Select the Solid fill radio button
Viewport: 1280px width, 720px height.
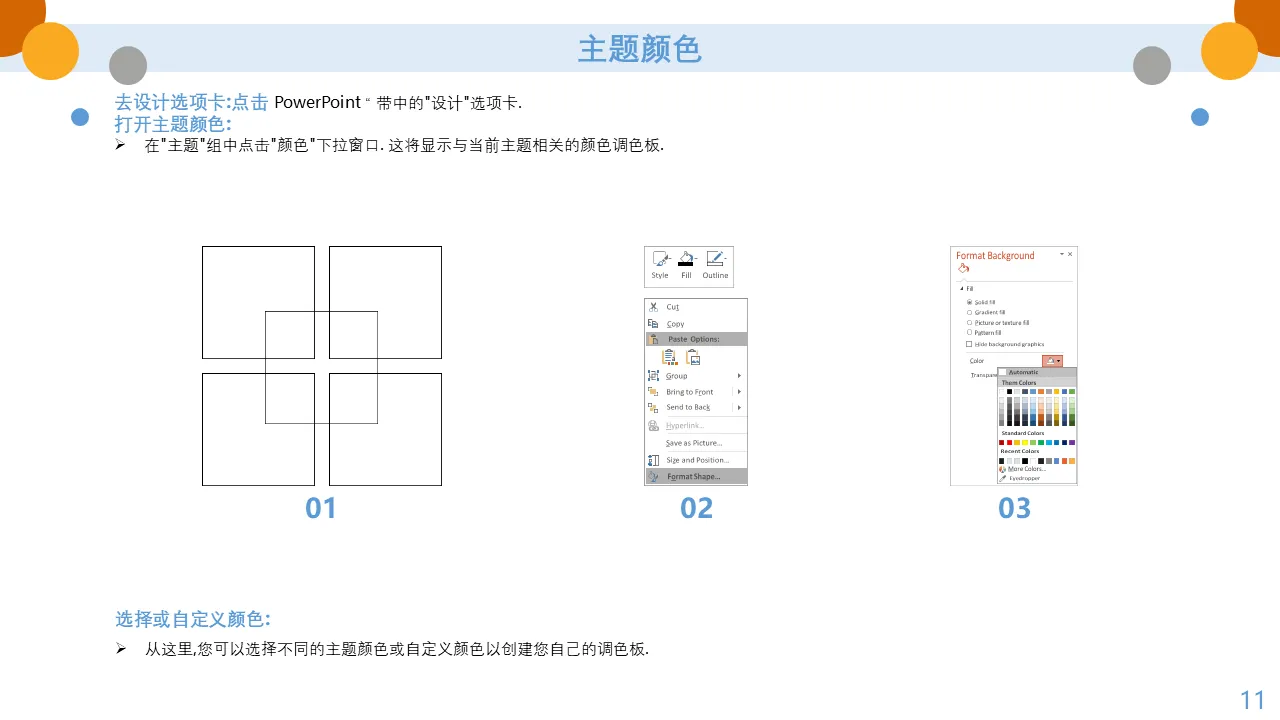click(969, 302)
